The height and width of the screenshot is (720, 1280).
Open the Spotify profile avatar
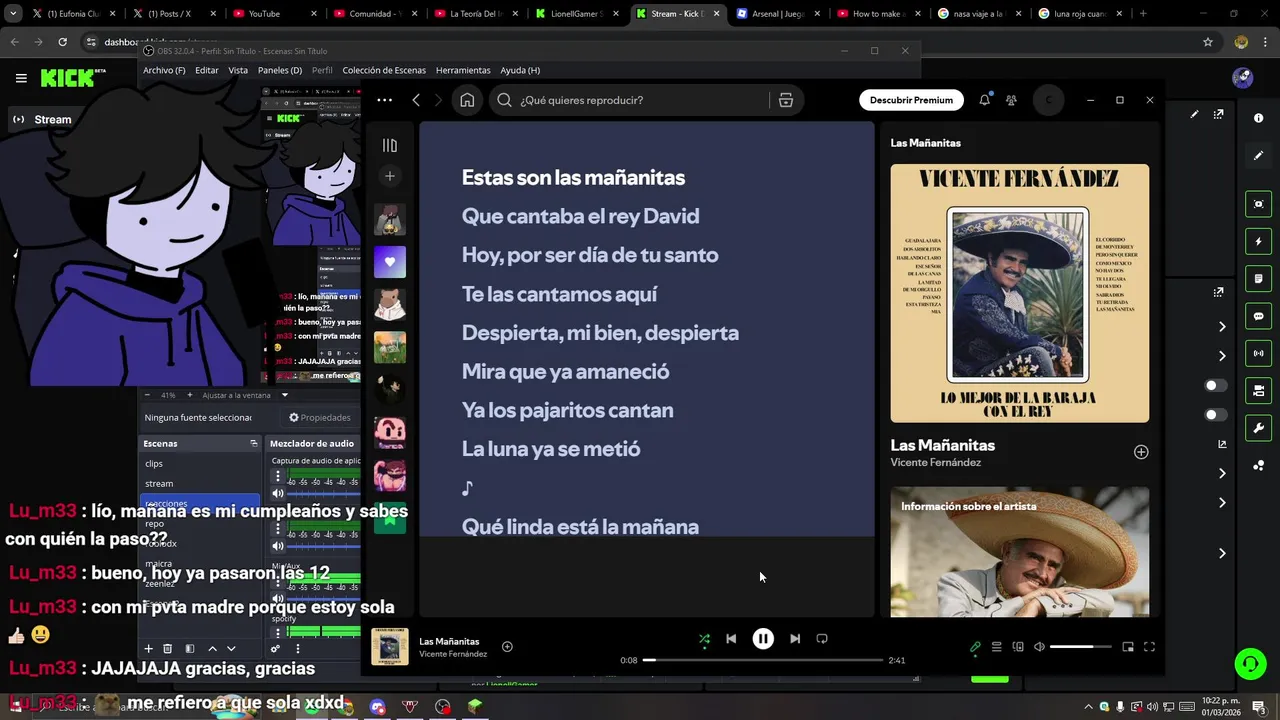[1048, 100]
